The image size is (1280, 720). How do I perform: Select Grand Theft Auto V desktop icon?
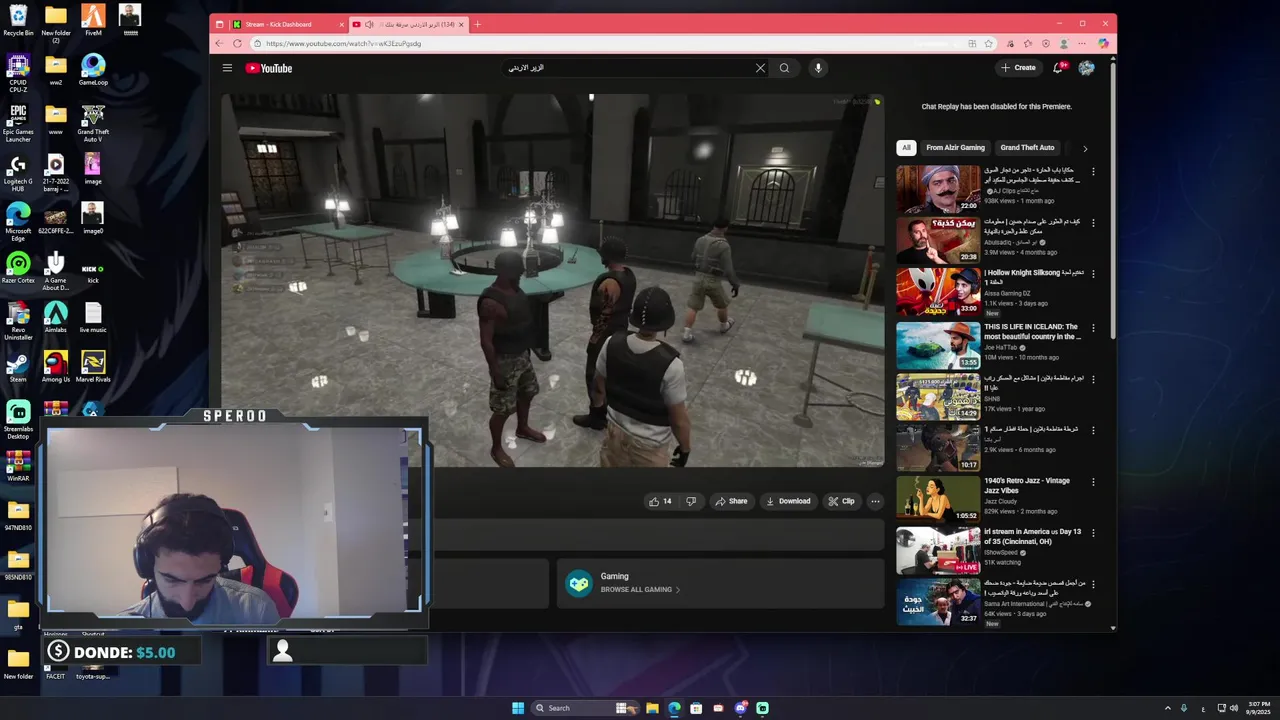click(93, 124)
